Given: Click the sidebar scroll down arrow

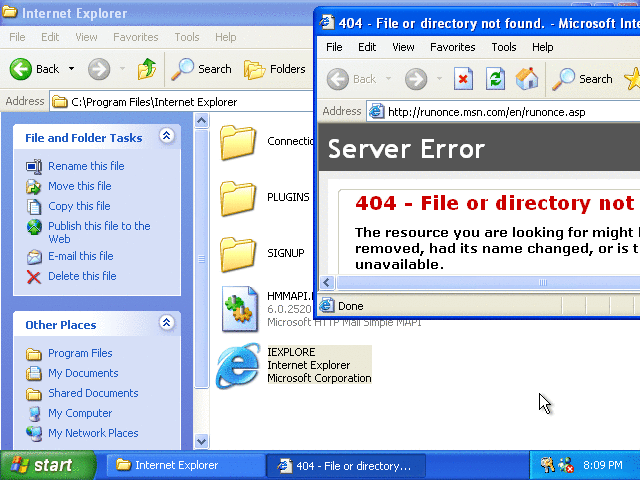Looking at the screenshot, I should [x=201, y=441].
